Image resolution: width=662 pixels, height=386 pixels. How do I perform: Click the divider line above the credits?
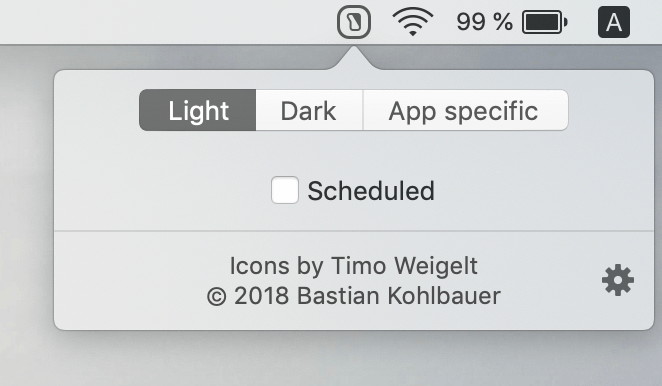pos(354,231)
